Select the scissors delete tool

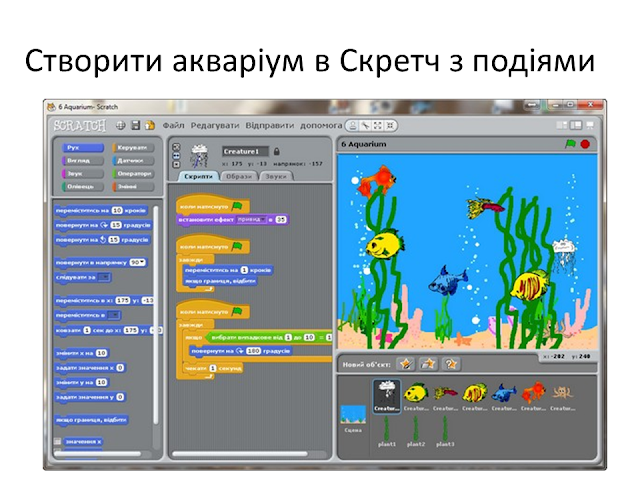tap(365, 126)
